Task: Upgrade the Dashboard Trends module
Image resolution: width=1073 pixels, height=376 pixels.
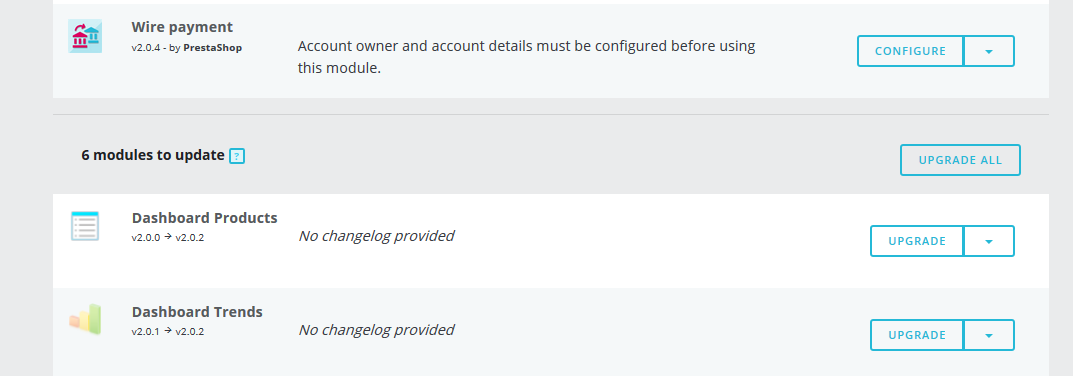Action: 917,335
